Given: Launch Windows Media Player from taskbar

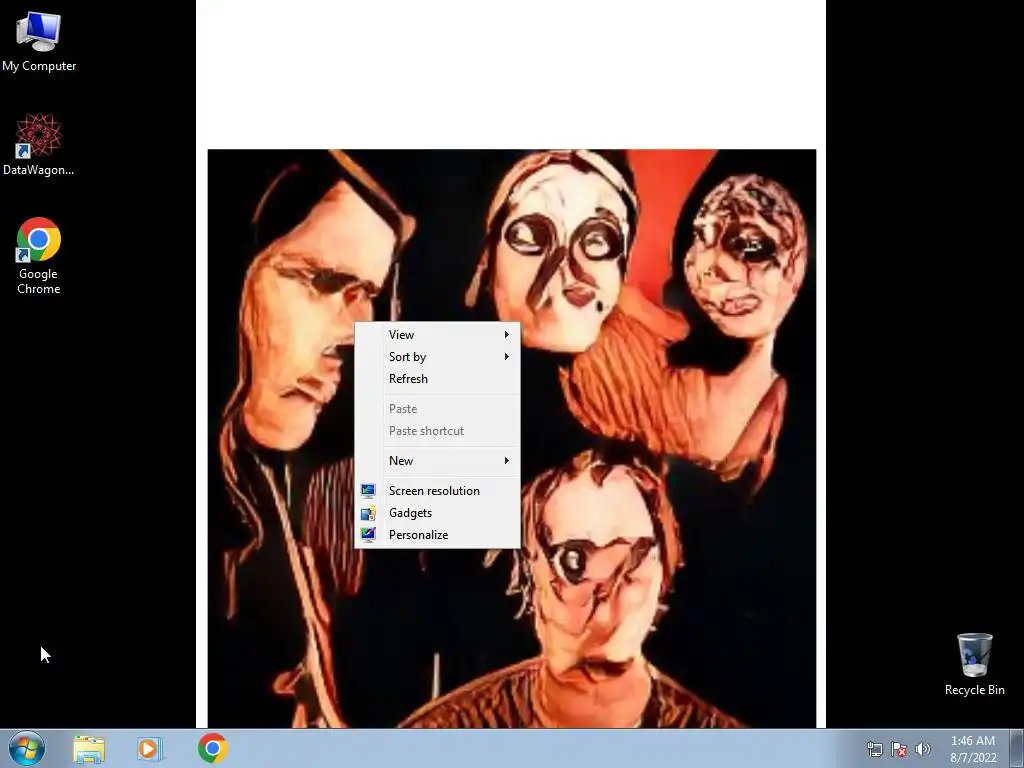Looking at the screenshot, I should (150, 749).
